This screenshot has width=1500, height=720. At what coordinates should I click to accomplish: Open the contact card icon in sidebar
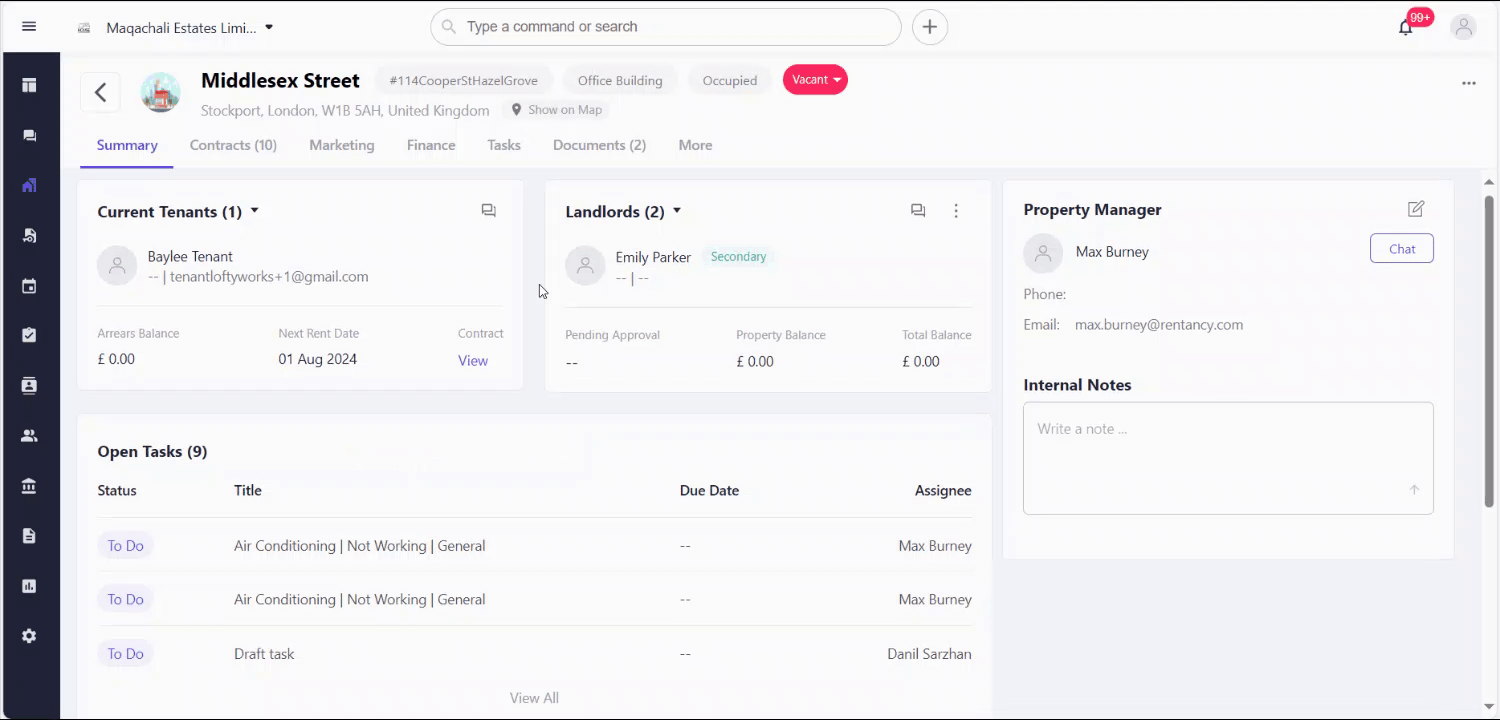[x=29, y=385]
